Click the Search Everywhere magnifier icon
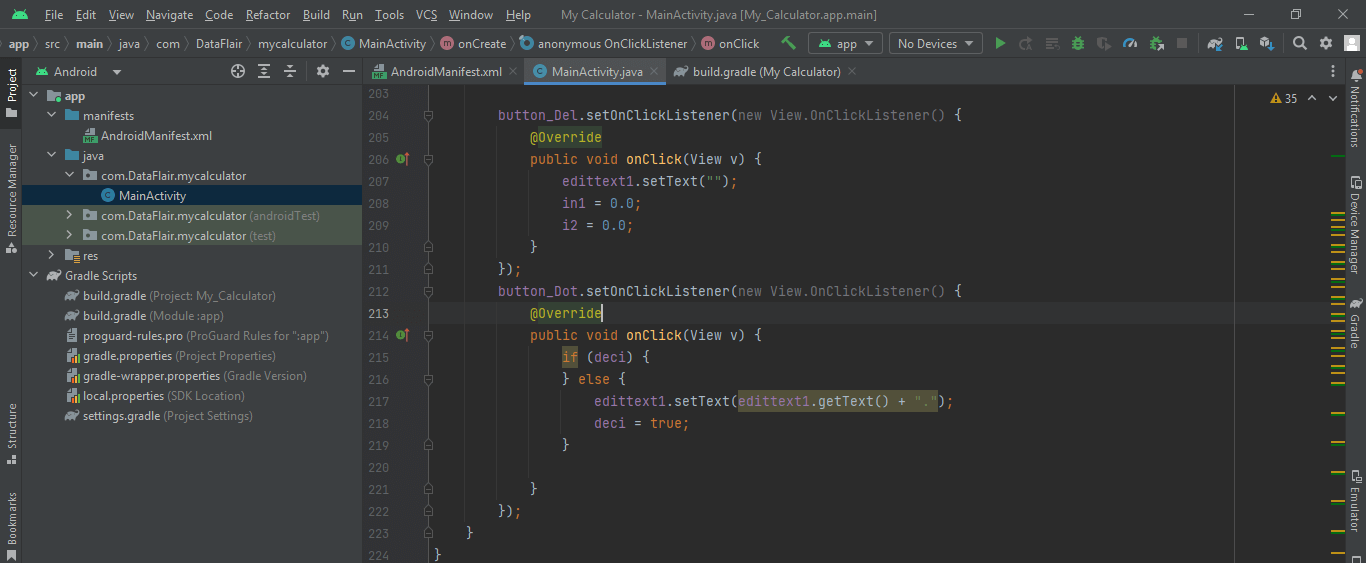 [x=1299, y=43]
